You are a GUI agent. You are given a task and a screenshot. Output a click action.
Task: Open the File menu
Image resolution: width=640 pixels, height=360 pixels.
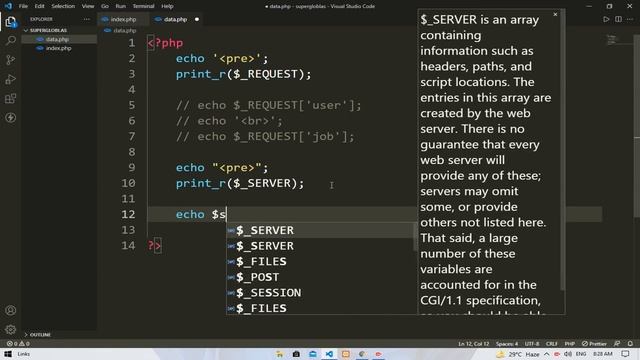(23, 6)
